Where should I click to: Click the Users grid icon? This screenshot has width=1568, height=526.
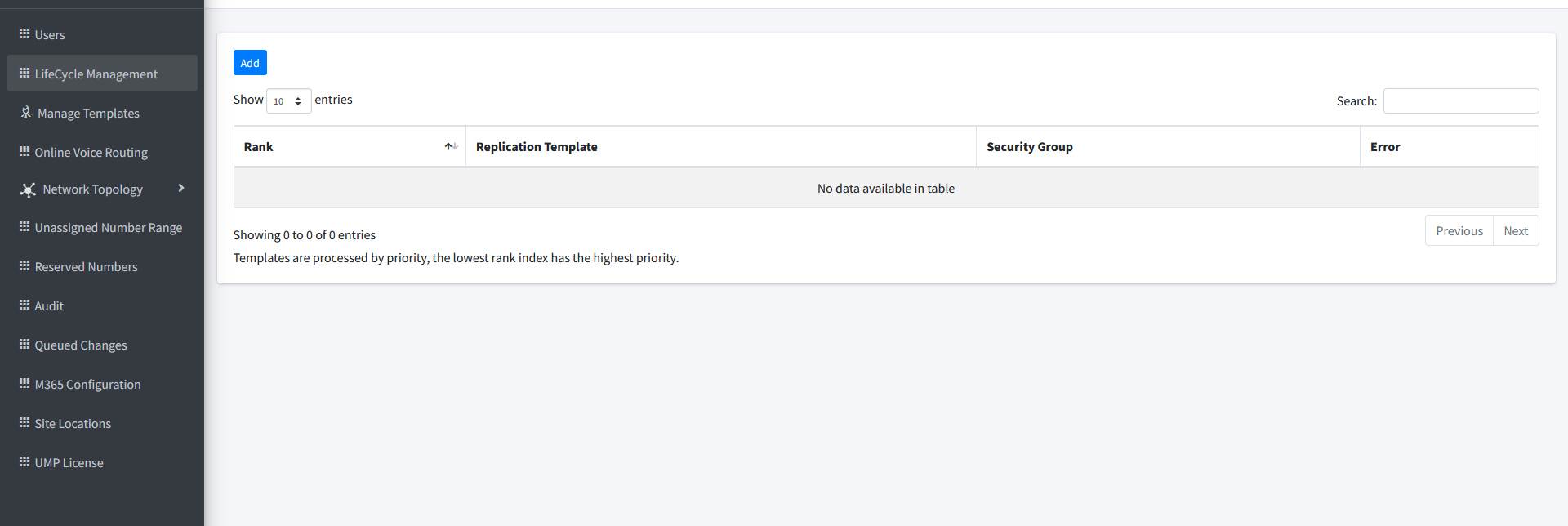[x=24, y=34]
